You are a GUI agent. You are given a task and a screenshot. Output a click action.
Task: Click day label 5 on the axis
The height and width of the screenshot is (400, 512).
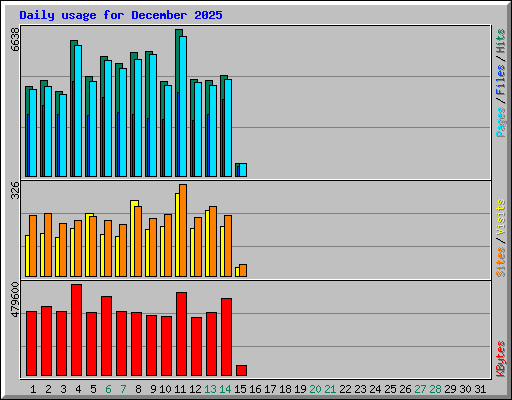pos(93,389)
